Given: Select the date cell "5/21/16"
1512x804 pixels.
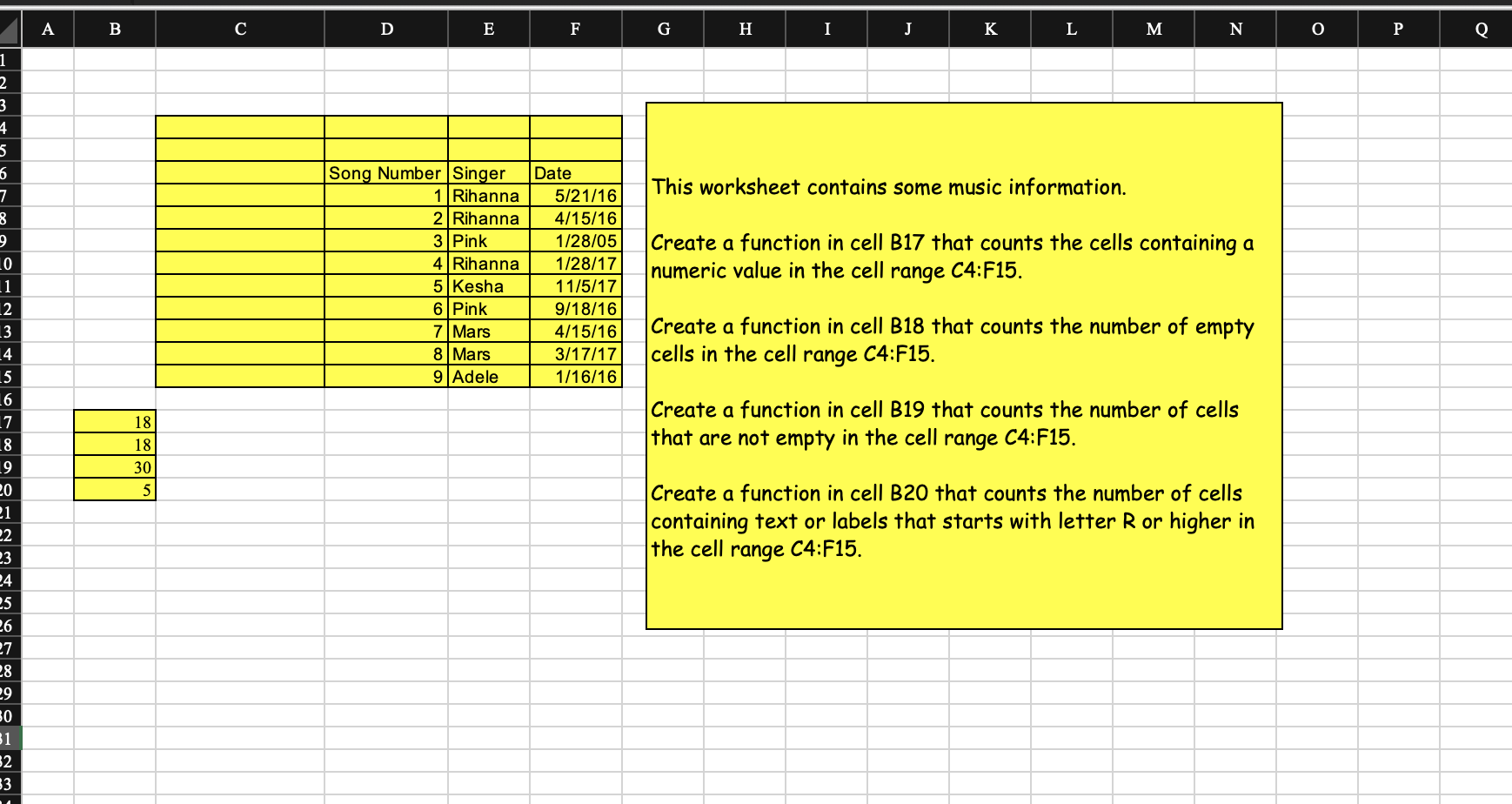Looking at the screenshot, I should [x=576, y=195].
